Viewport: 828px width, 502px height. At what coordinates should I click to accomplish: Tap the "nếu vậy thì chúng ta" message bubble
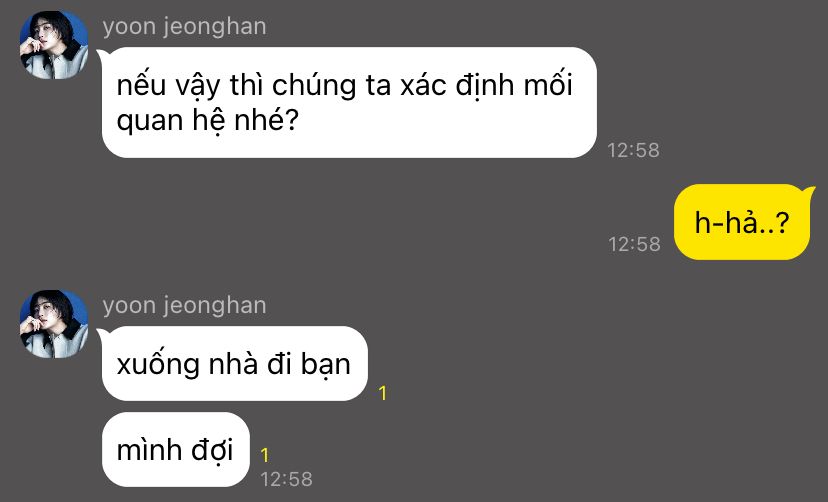coord(349,102)
